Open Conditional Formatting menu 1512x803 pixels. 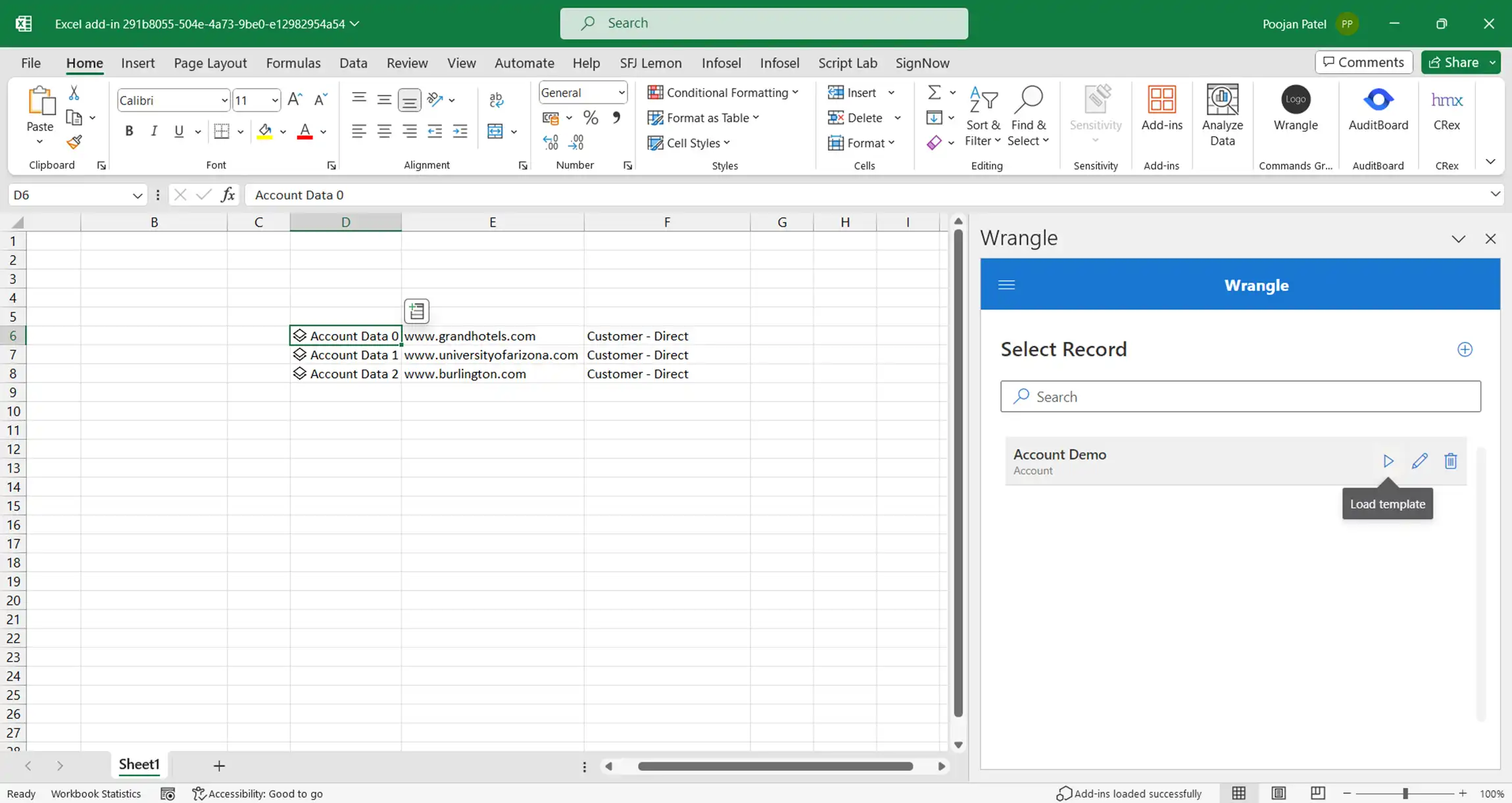click(x=723, y=93)
